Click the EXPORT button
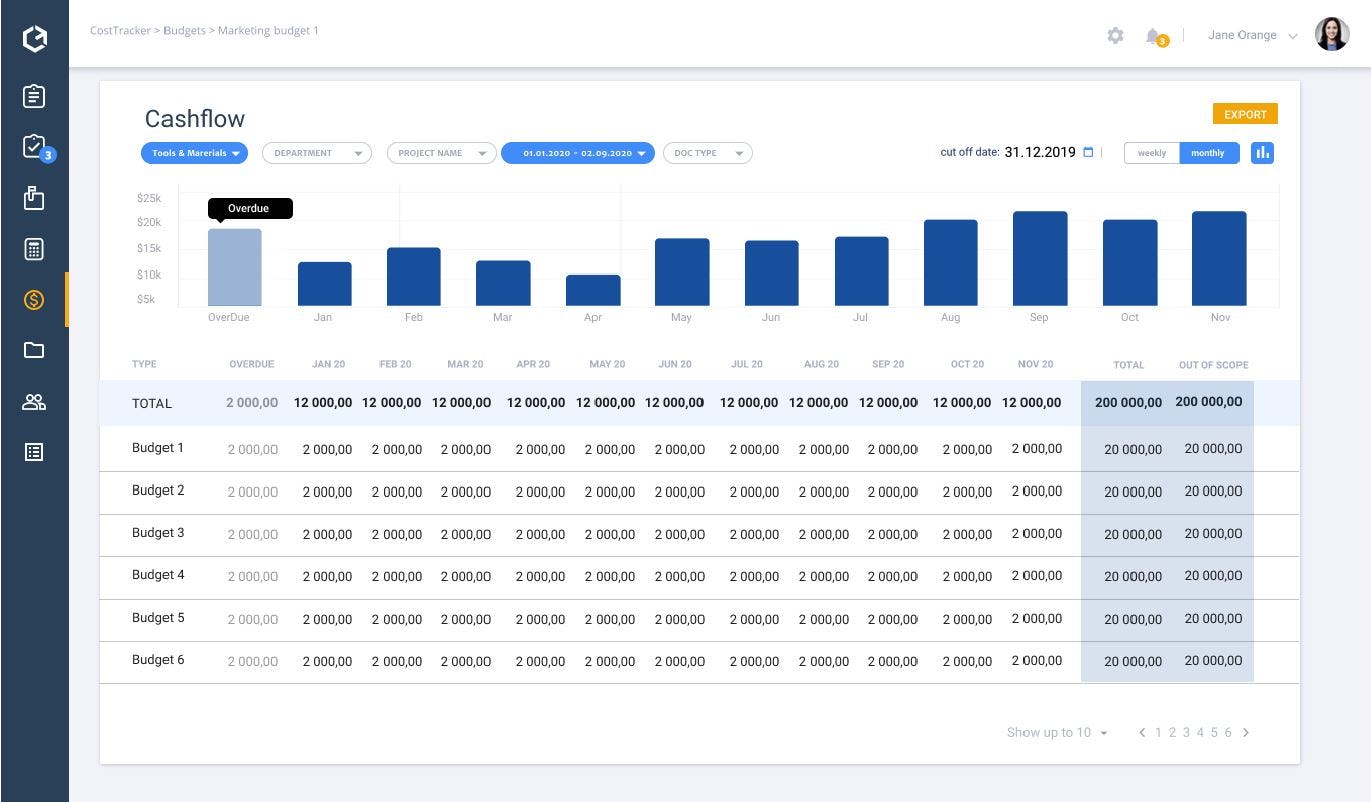1371x802 pixels. point(1245,114)
